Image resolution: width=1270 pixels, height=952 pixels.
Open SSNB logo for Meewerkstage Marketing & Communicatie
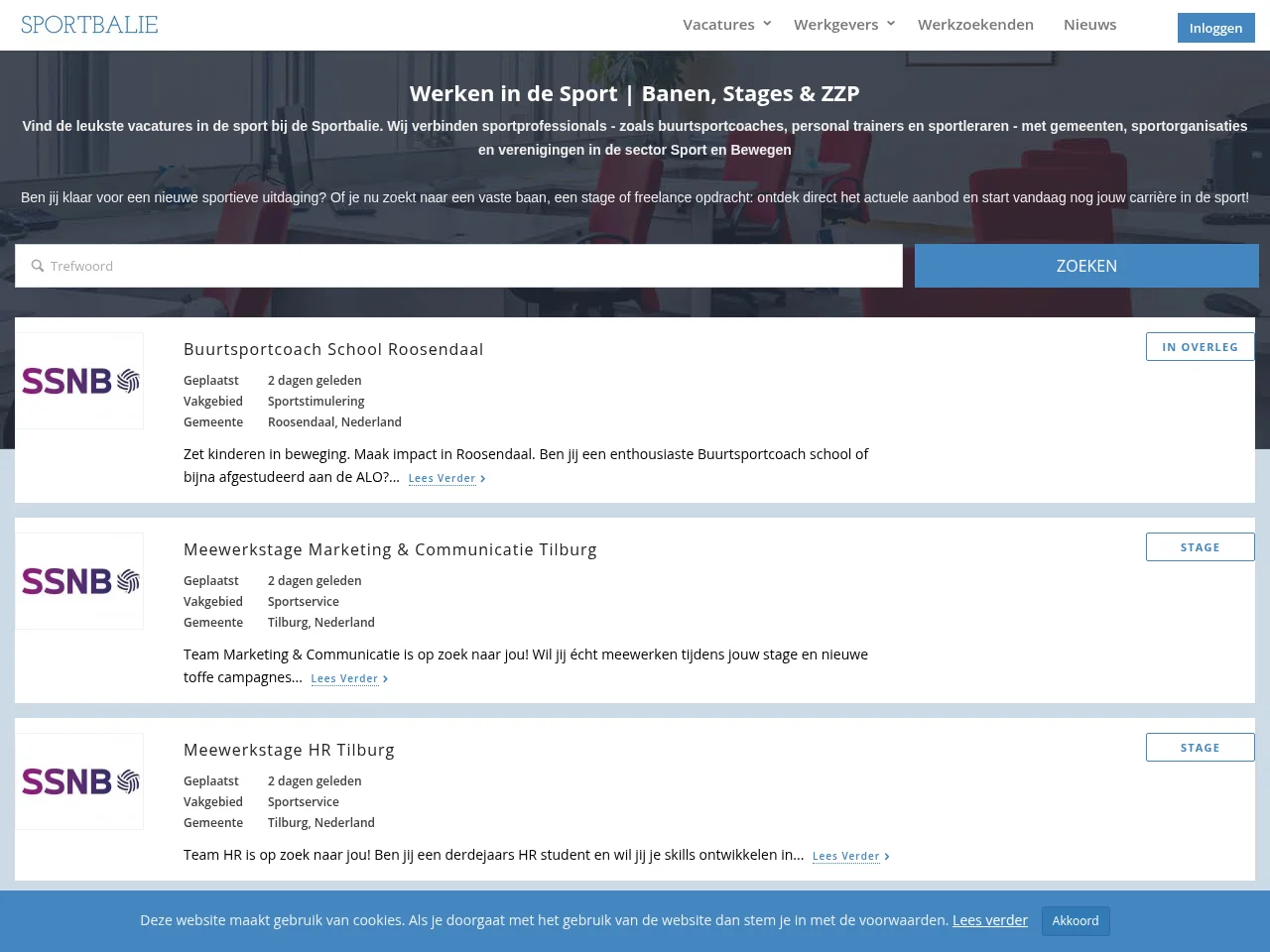pos(79,581)
